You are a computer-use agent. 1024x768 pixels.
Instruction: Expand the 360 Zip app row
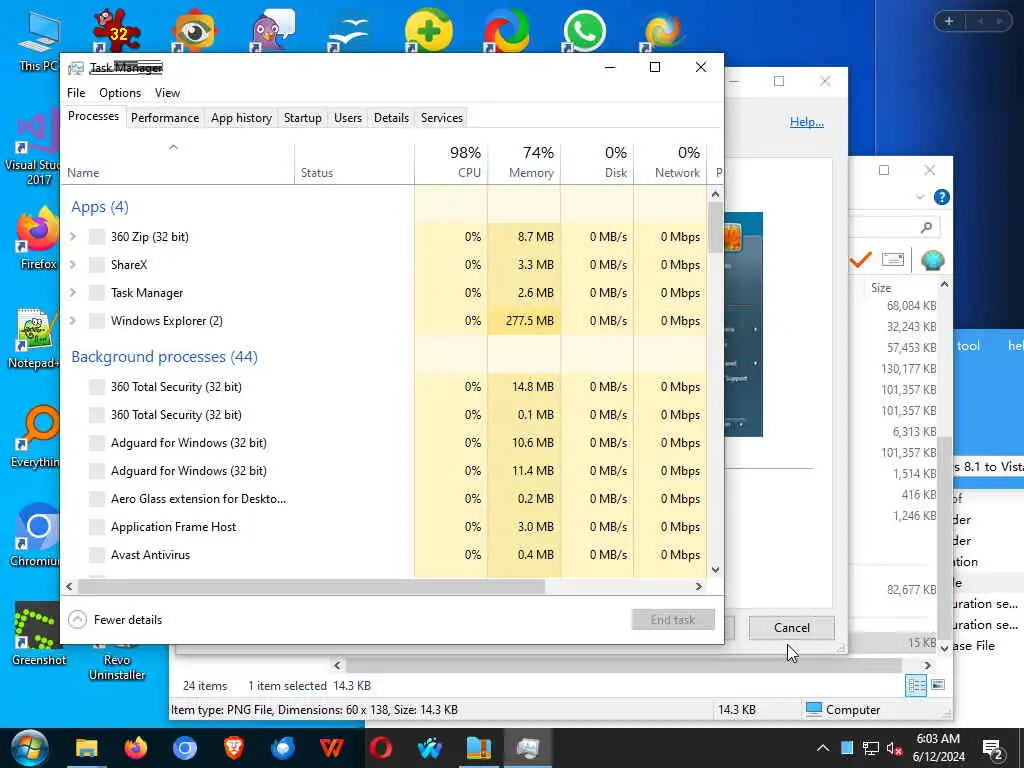(73, 236)
